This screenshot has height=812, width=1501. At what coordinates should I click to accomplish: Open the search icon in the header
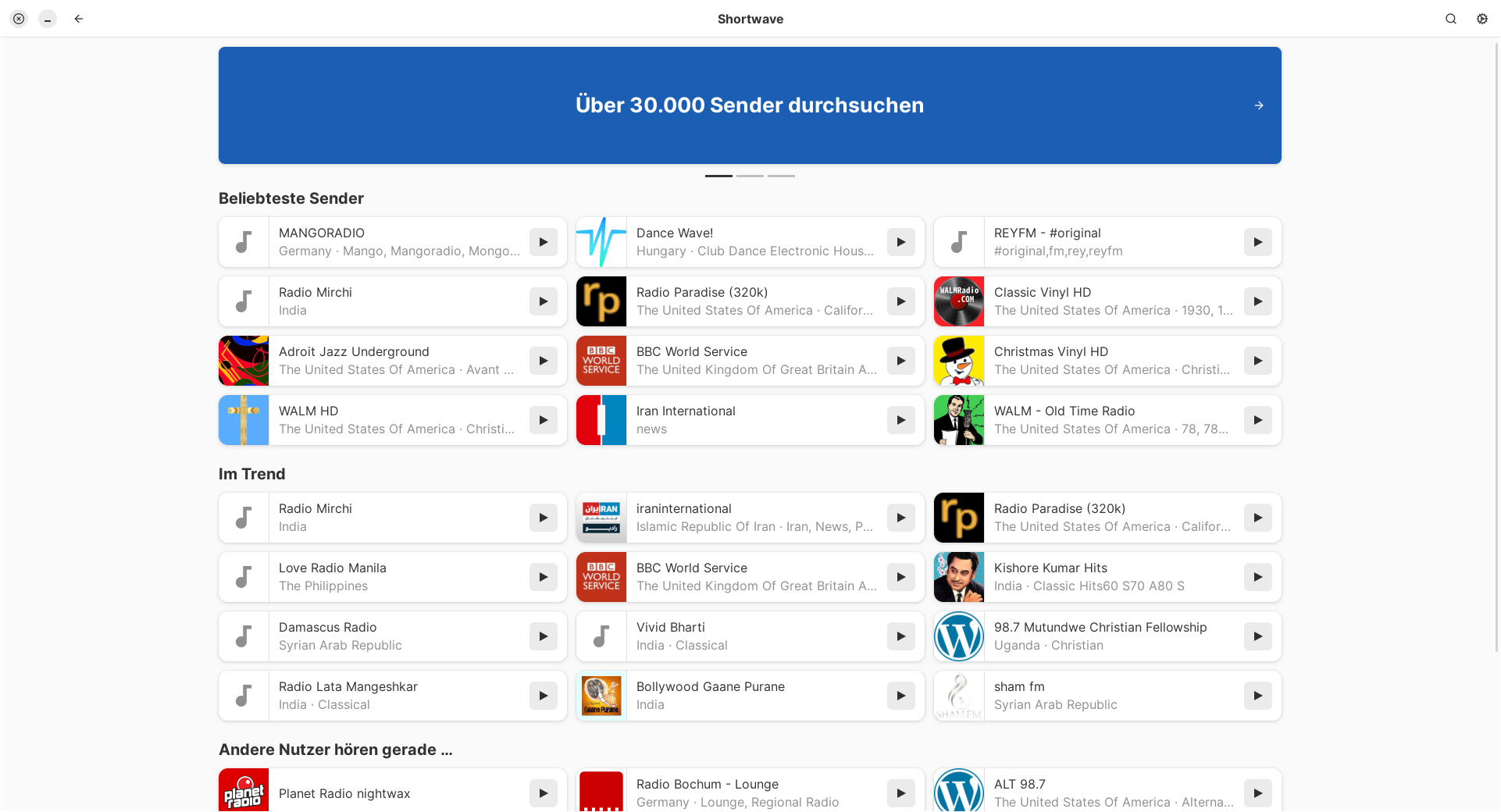[1451, 19]
